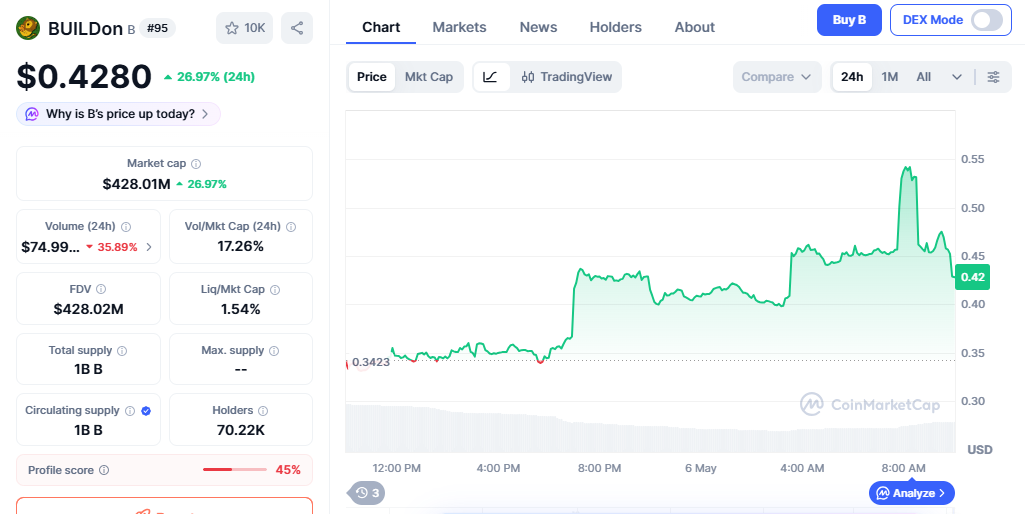Image resolution: width=1025 pixels, height=514 pixels.
Task: Click the 17.26% Vol/Mkt Cap value
Action: 241,247
